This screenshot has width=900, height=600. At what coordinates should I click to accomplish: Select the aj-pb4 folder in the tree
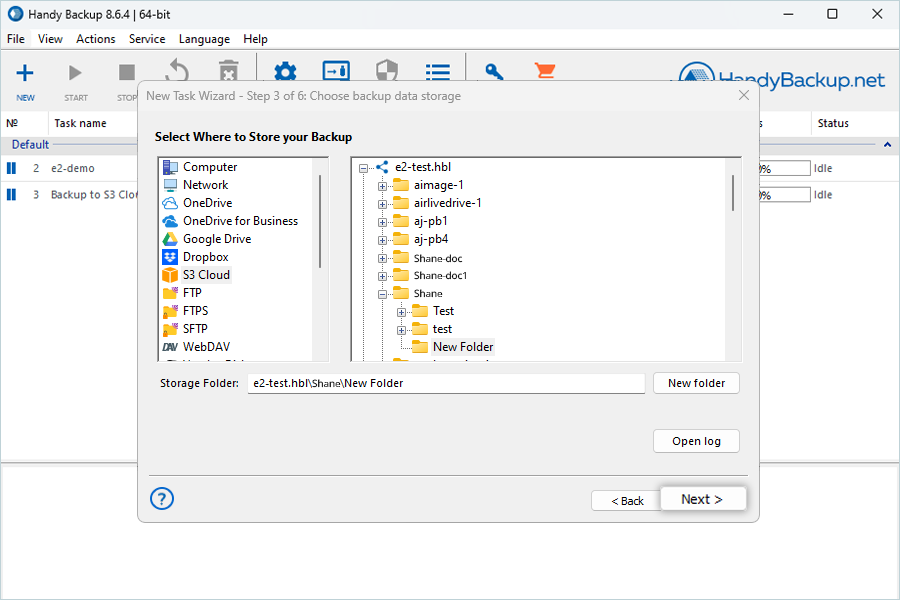coord(430,239)
